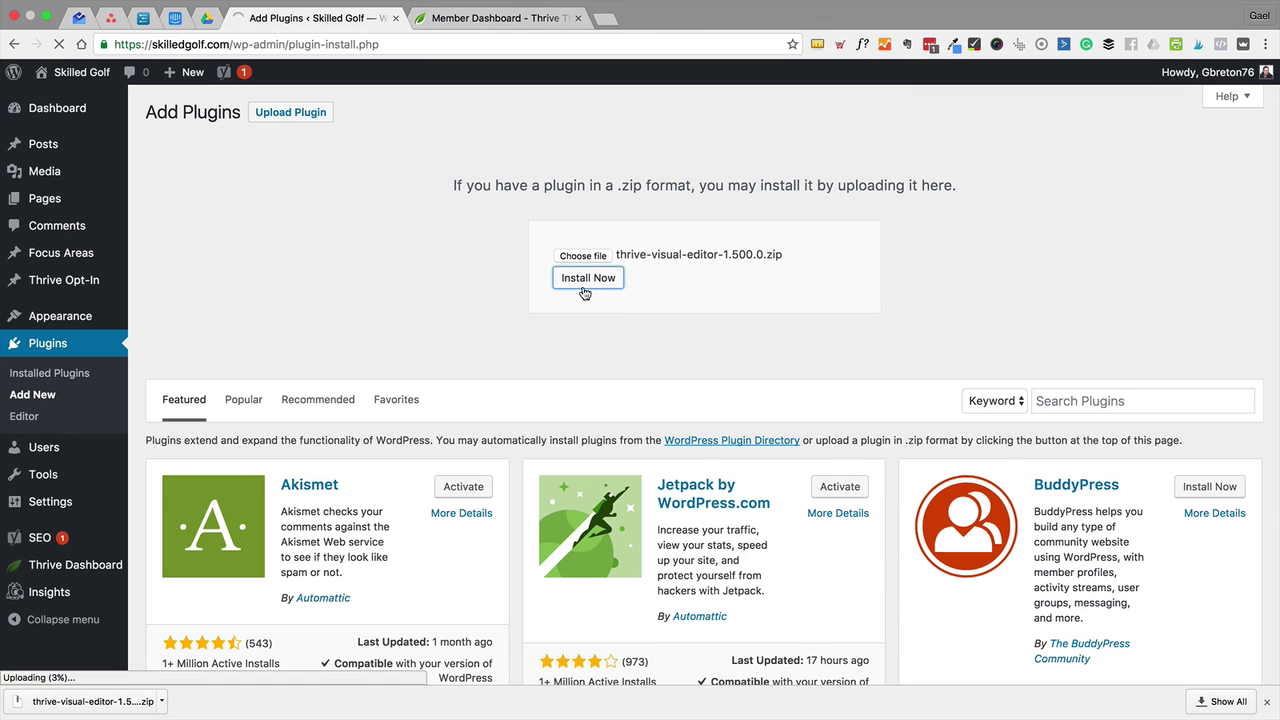
Task: Open Thrive Dashboard leaf icon
Action: 14,565
